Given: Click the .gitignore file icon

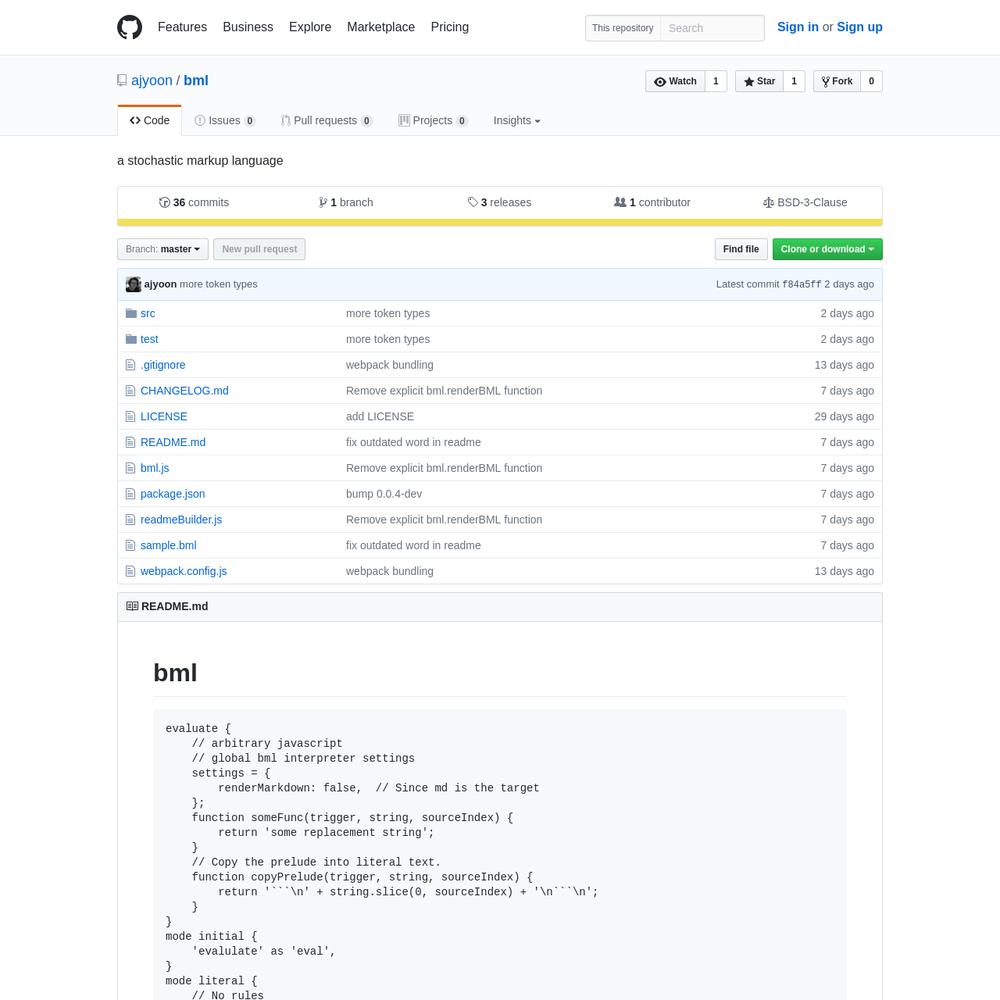Looking at the screenshot, I should click(x=130, y=365).
